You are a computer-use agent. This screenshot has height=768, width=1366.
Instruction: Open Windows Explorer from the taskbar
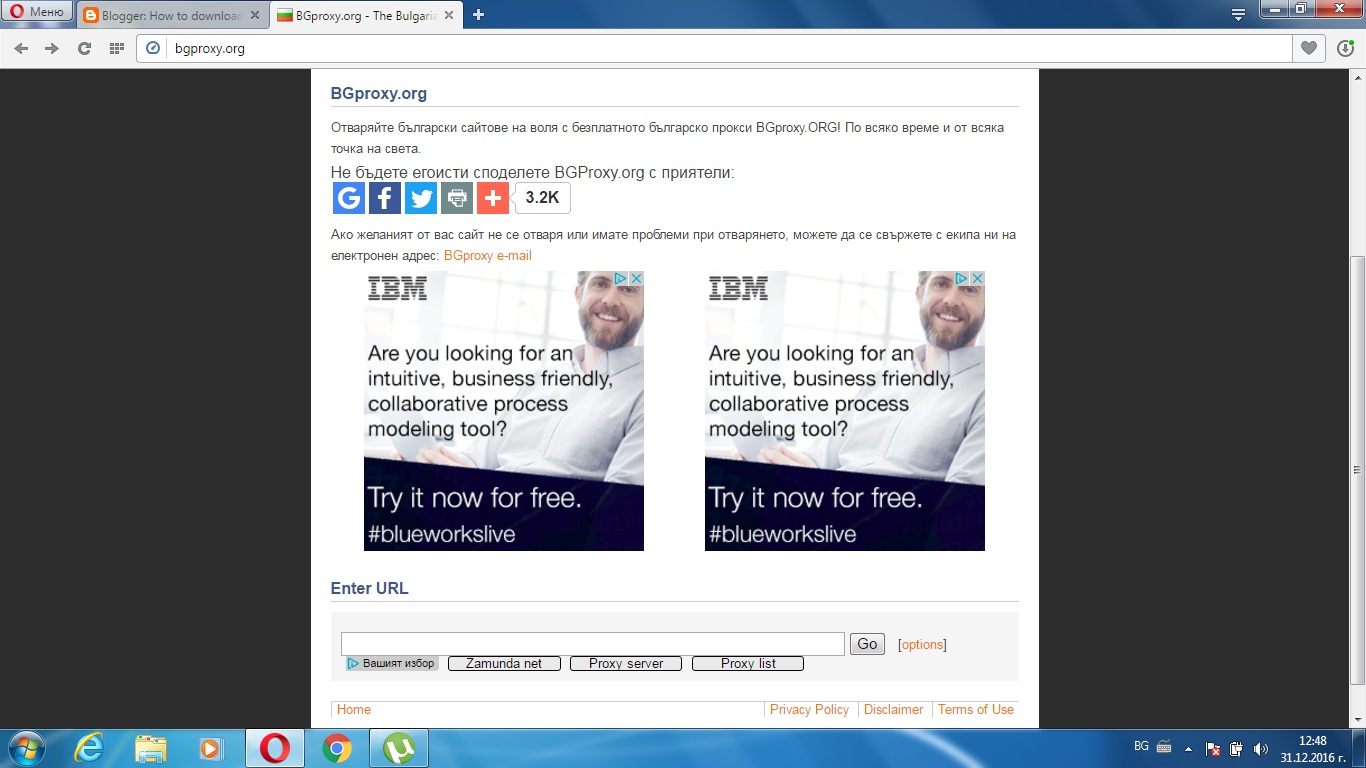click(x=151, y=748)
